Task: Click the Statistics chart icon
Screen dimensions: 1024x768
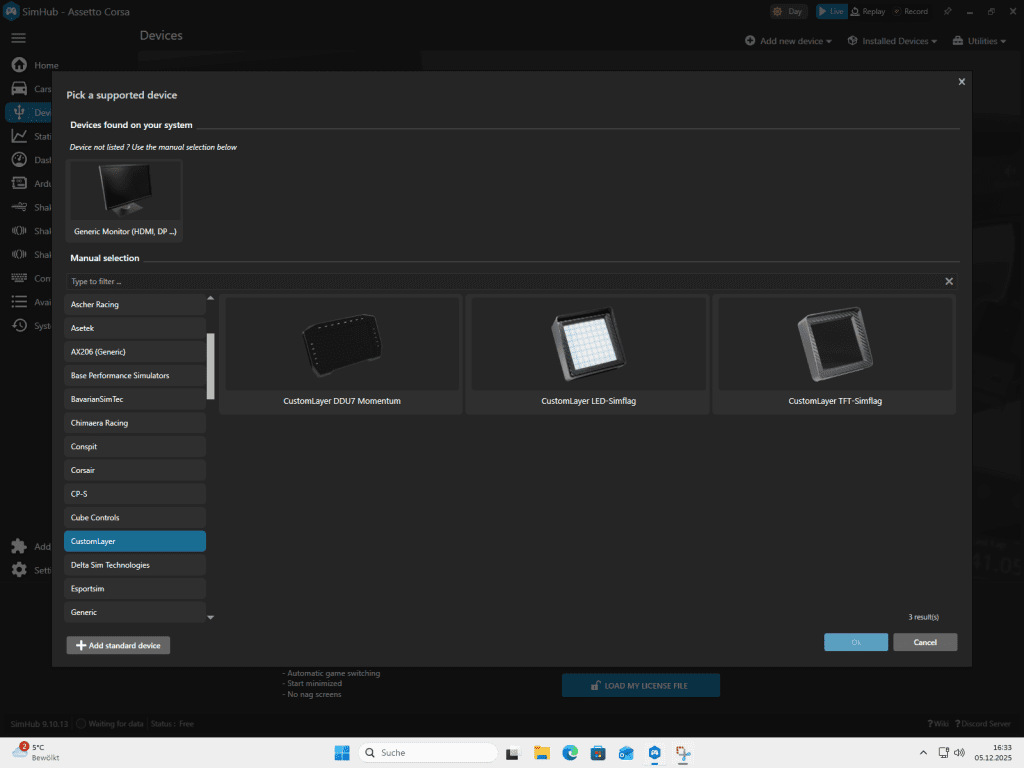Action: [19, 136]
